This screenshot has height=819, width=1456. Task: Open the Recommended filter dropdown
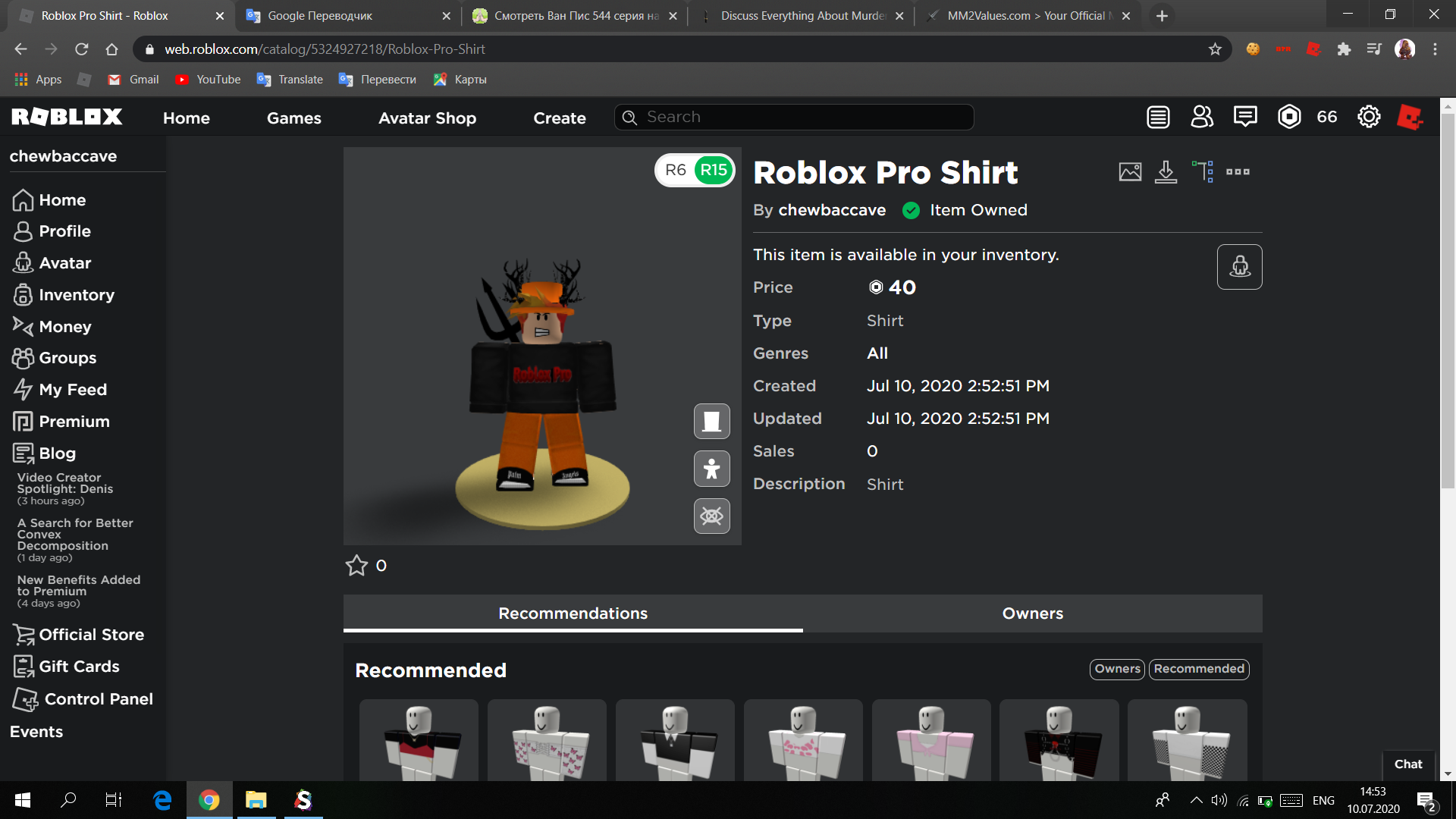click(x=1198, y=668)
